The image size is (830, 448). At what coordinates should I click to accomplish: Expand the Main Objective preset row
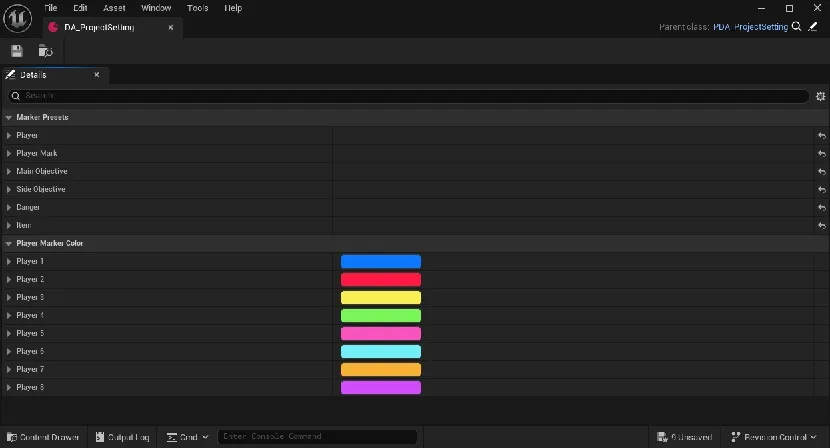pyautogui.click(x=8, y=172)
